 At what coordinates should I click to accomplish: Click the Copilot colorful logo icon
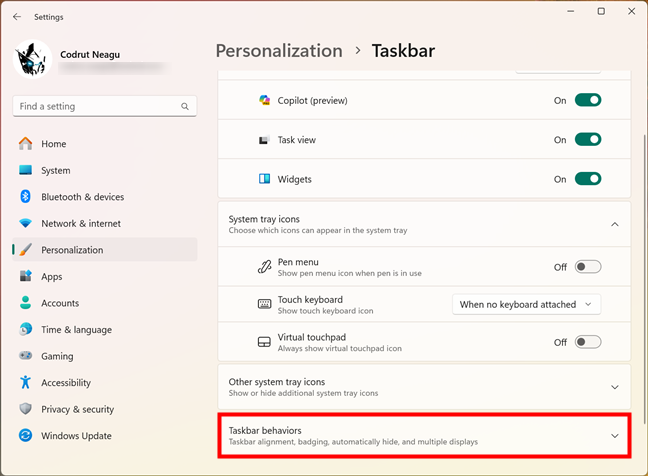(264, 100)
